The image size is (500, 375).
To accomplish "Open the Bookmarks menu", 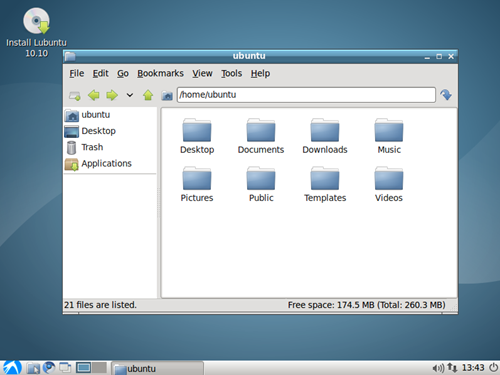I will (160, 73).
